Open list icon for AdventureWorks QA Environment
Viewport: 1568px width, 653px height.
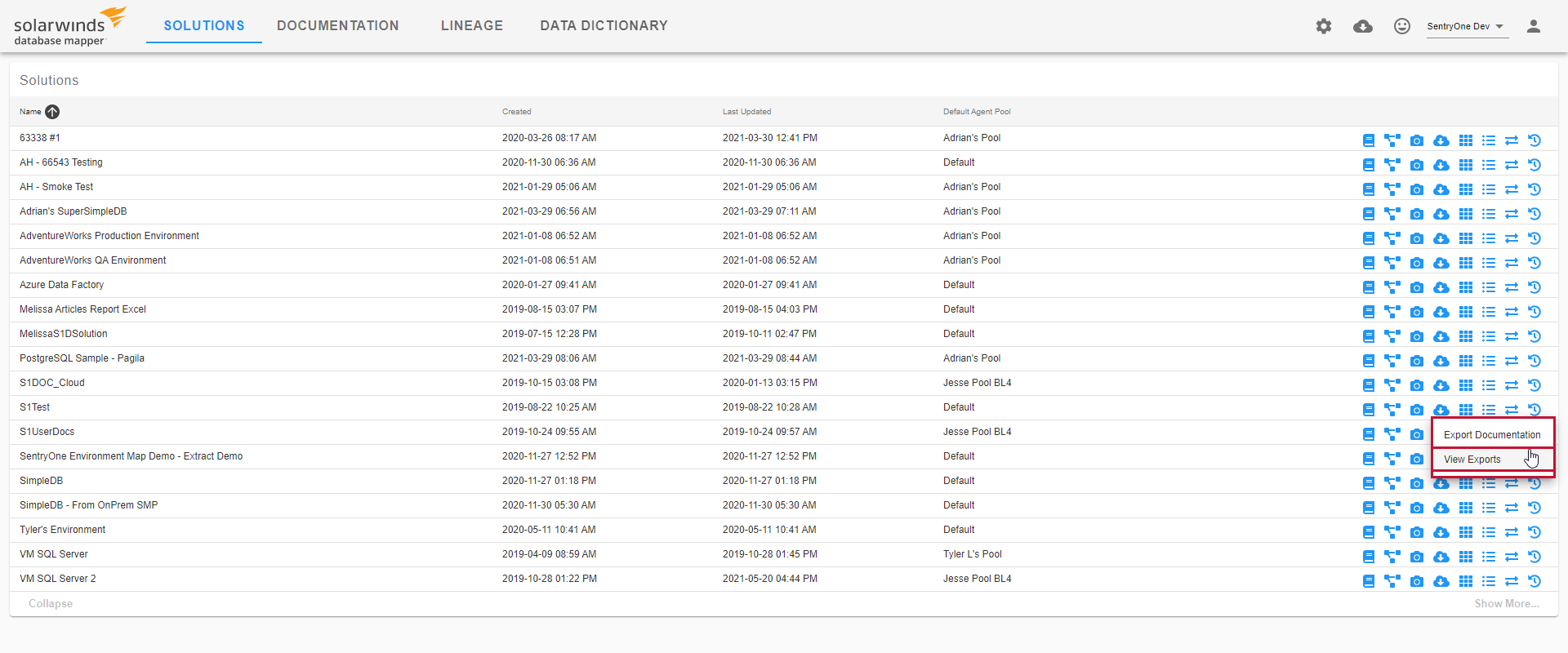pyautogui.click(x=1489, y=263)
